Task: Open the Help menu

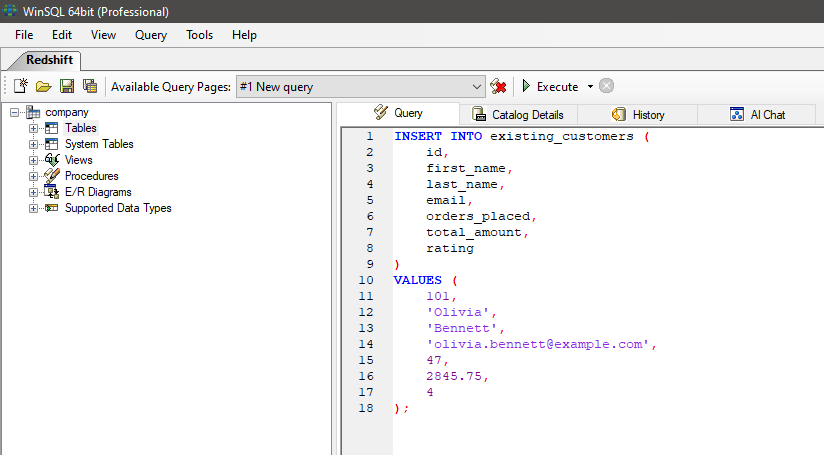Action: coord(244,35)
